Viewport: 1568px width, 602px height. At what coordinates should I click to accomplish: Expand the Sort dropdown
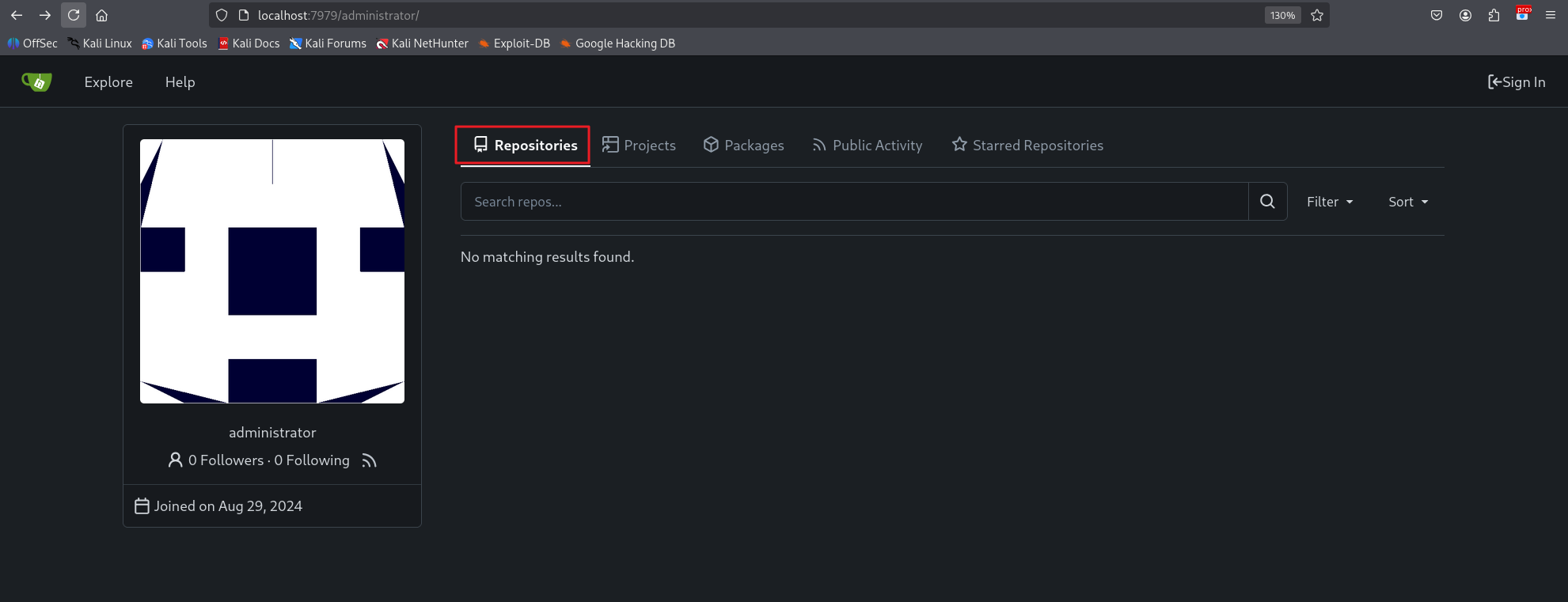pyautogui.click(x=1408, y=202)
